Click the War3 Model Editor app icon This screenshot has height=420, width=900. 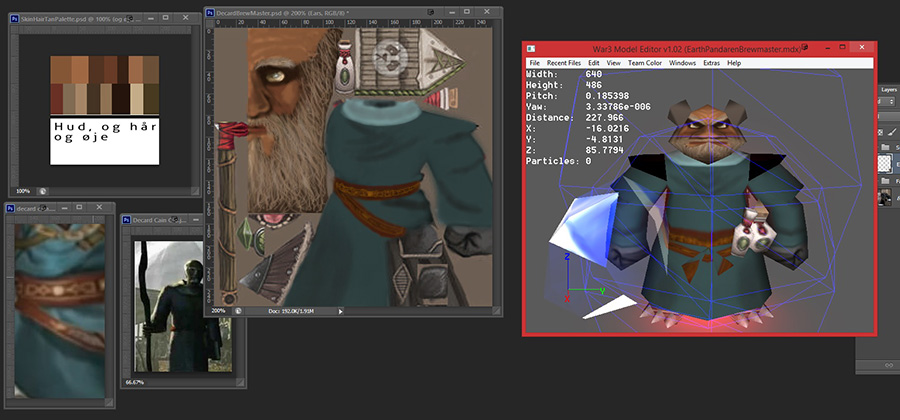tap(532, 49)
